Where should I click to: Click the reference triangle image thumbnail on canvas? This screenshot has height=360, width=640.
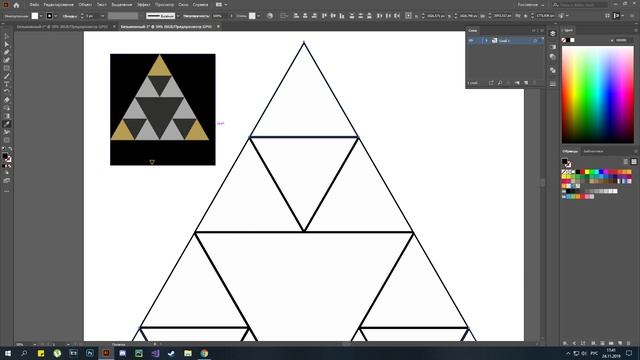[x=163, y=109]
